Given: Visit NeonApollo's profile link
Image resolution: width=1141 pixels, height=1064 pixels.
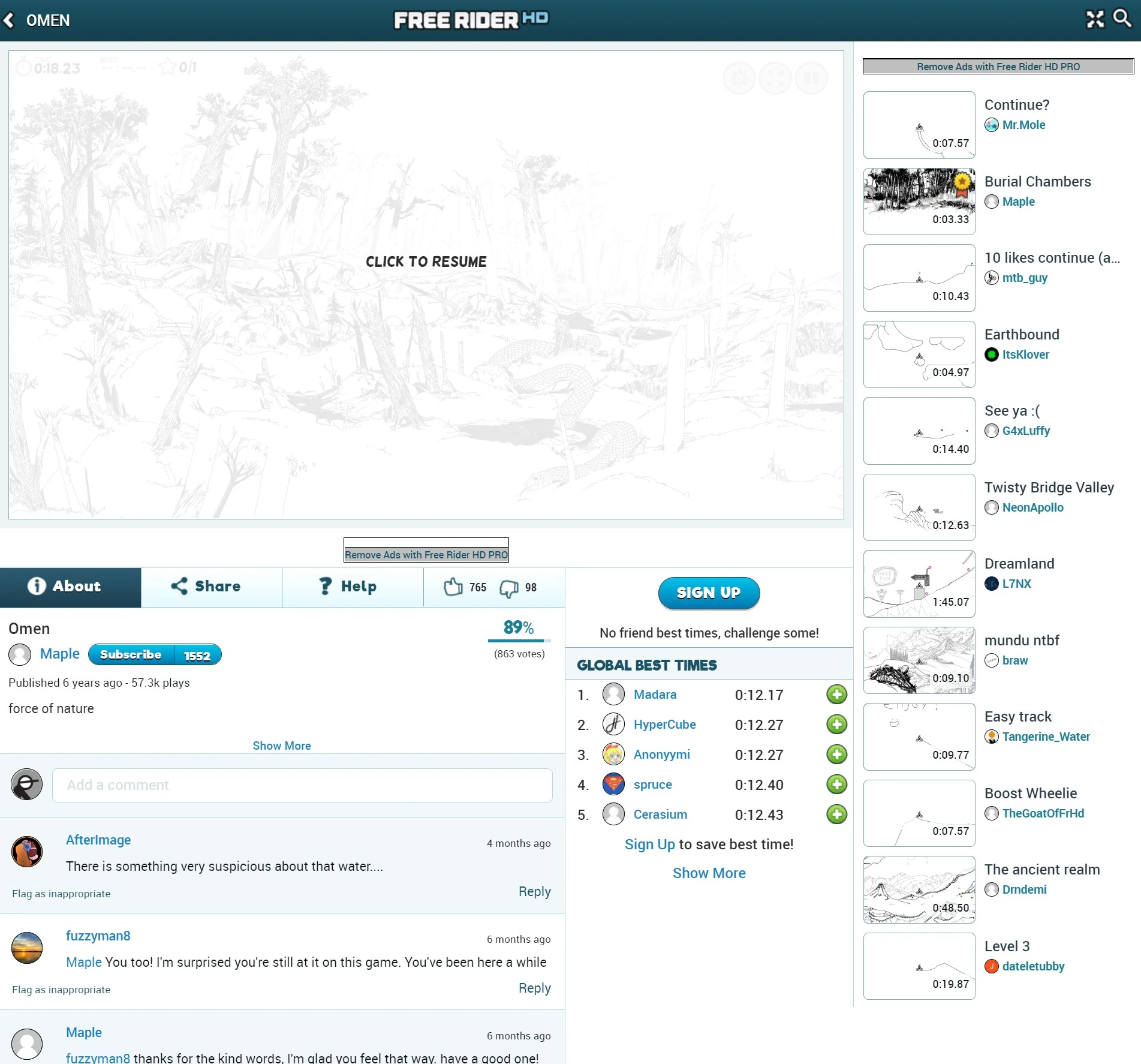Looking at the screenshot, I should (1032, 508).
